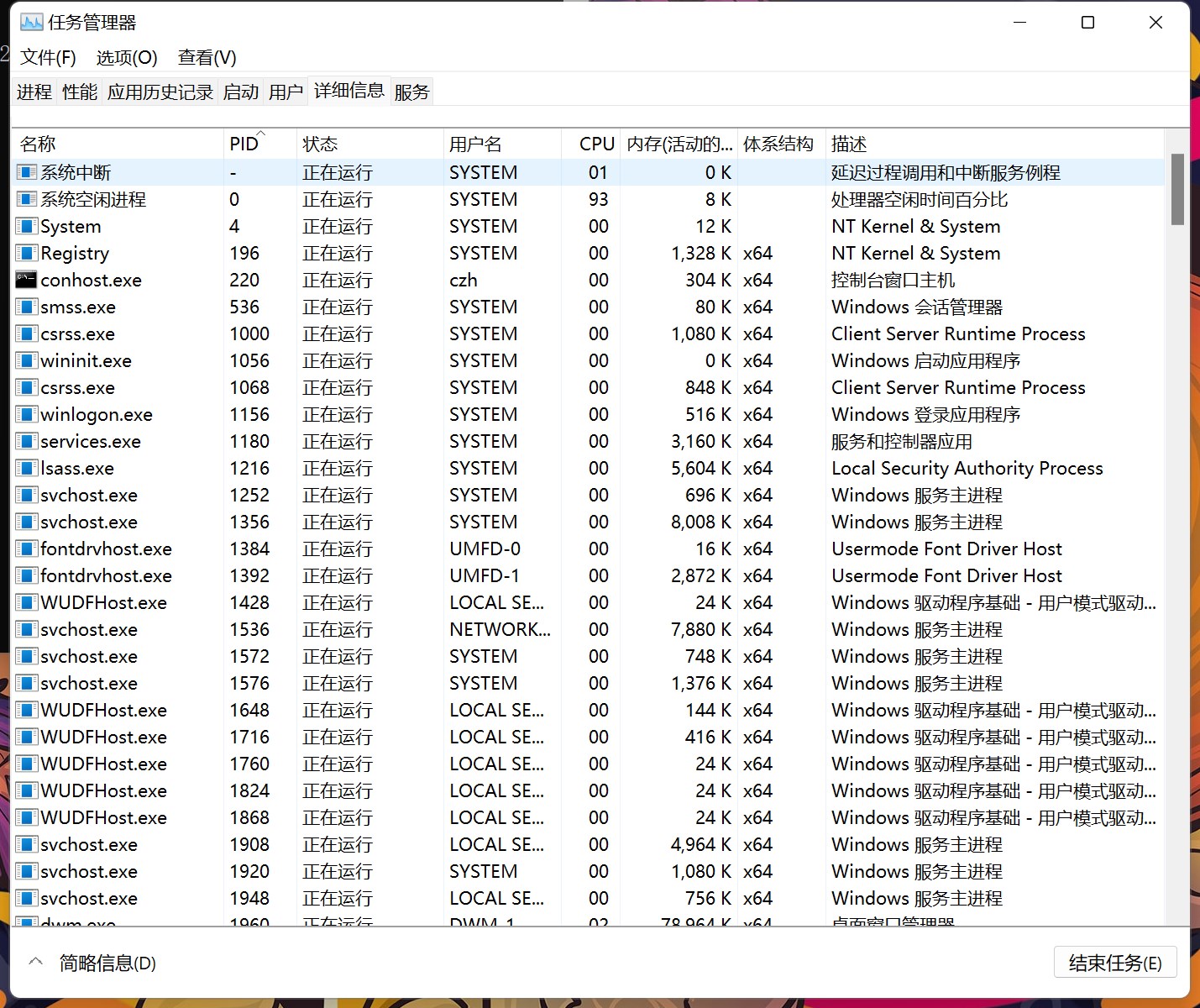Click the winlogon.exe process icon

coord(27,414)
